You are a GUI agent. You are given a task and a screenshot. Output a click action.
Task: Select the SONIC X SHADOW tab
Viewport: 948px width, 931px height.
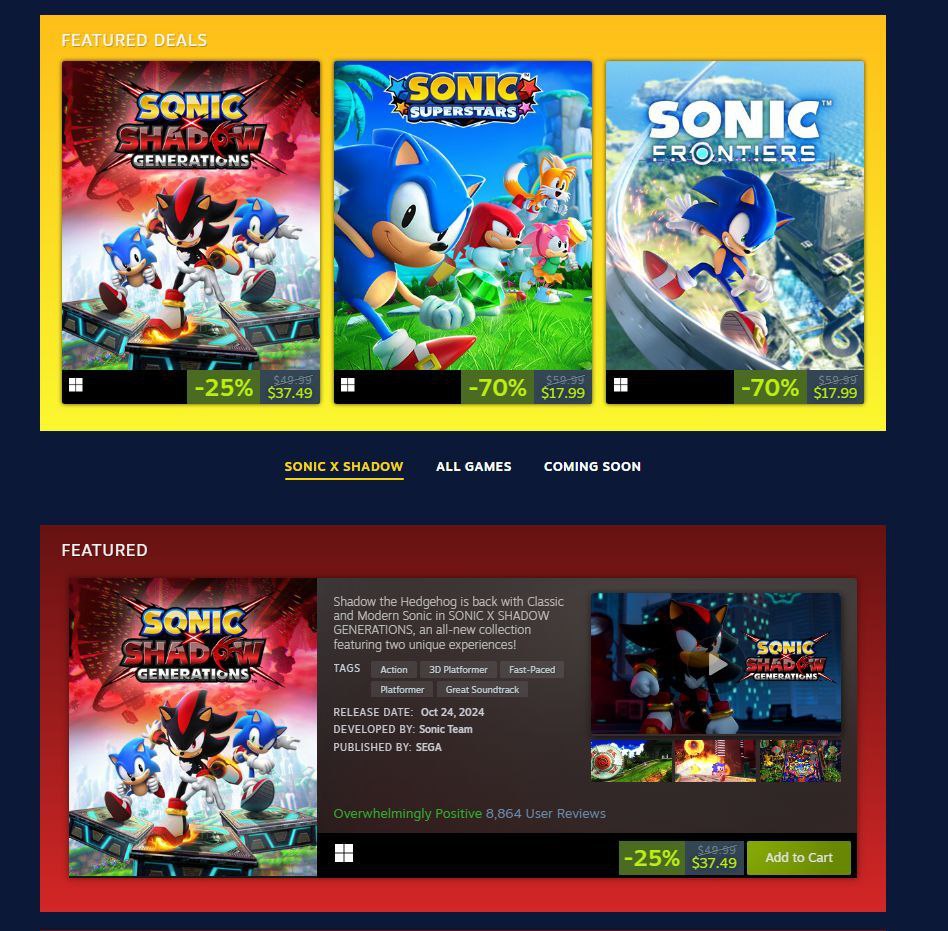[x=343, y=467]
